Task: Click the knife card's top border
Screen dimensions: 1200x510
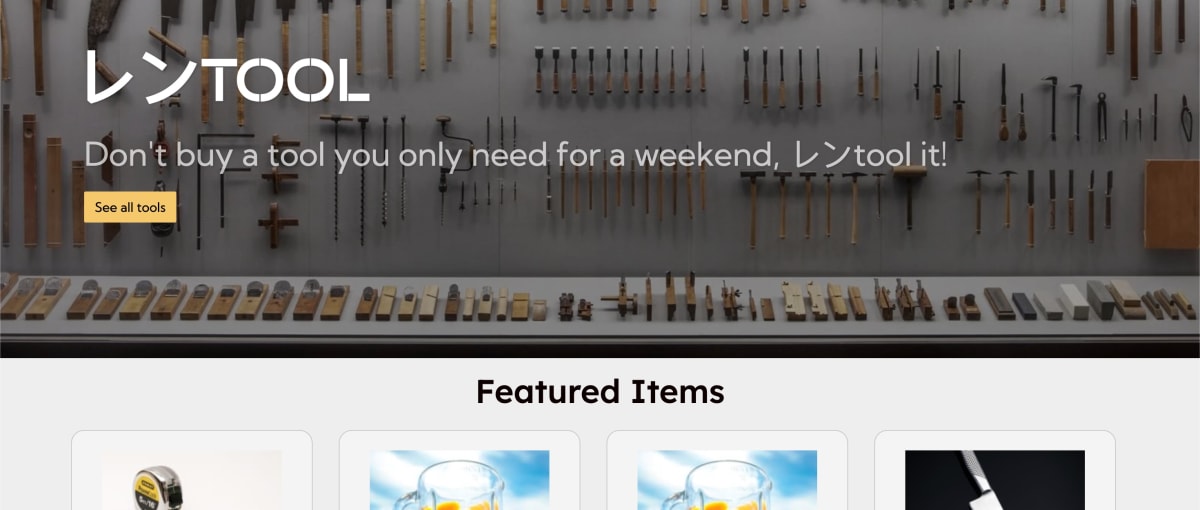Action: [995, 431]
